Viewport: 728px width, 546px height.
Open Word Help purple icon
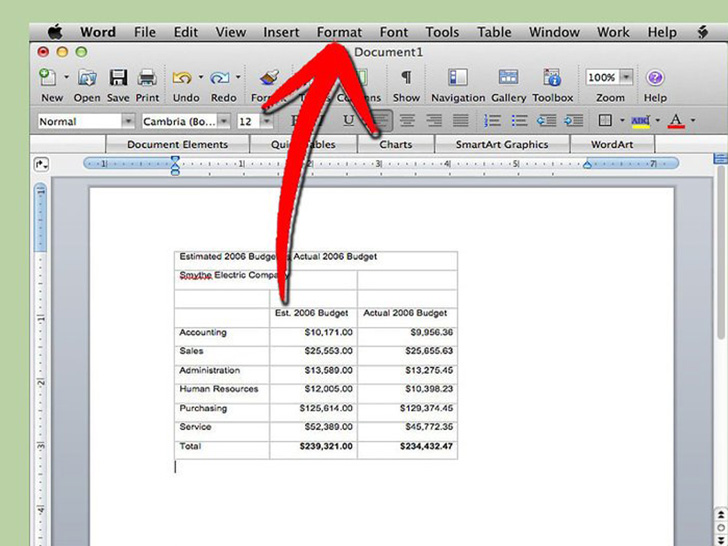click(655, 77)
